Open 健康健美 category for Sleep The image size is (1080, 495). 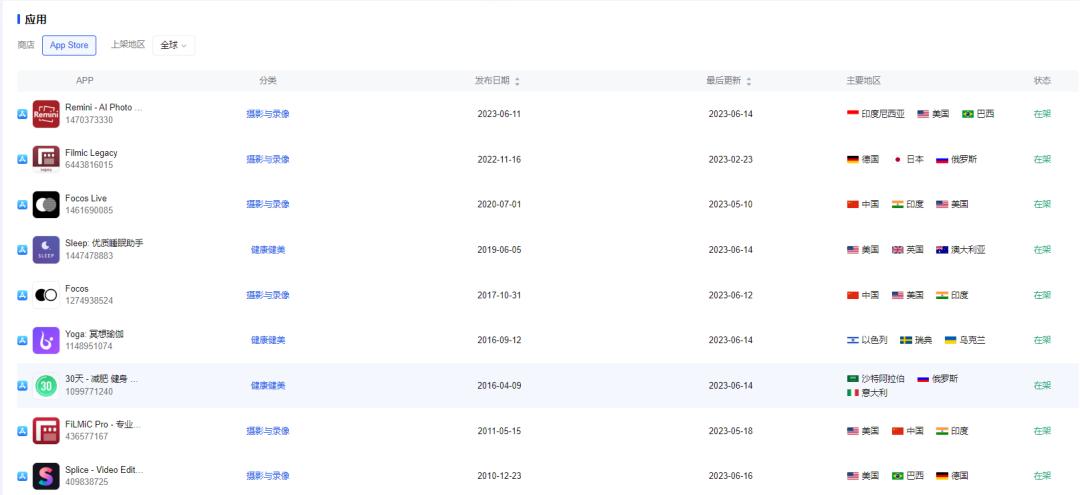[268, 250]
